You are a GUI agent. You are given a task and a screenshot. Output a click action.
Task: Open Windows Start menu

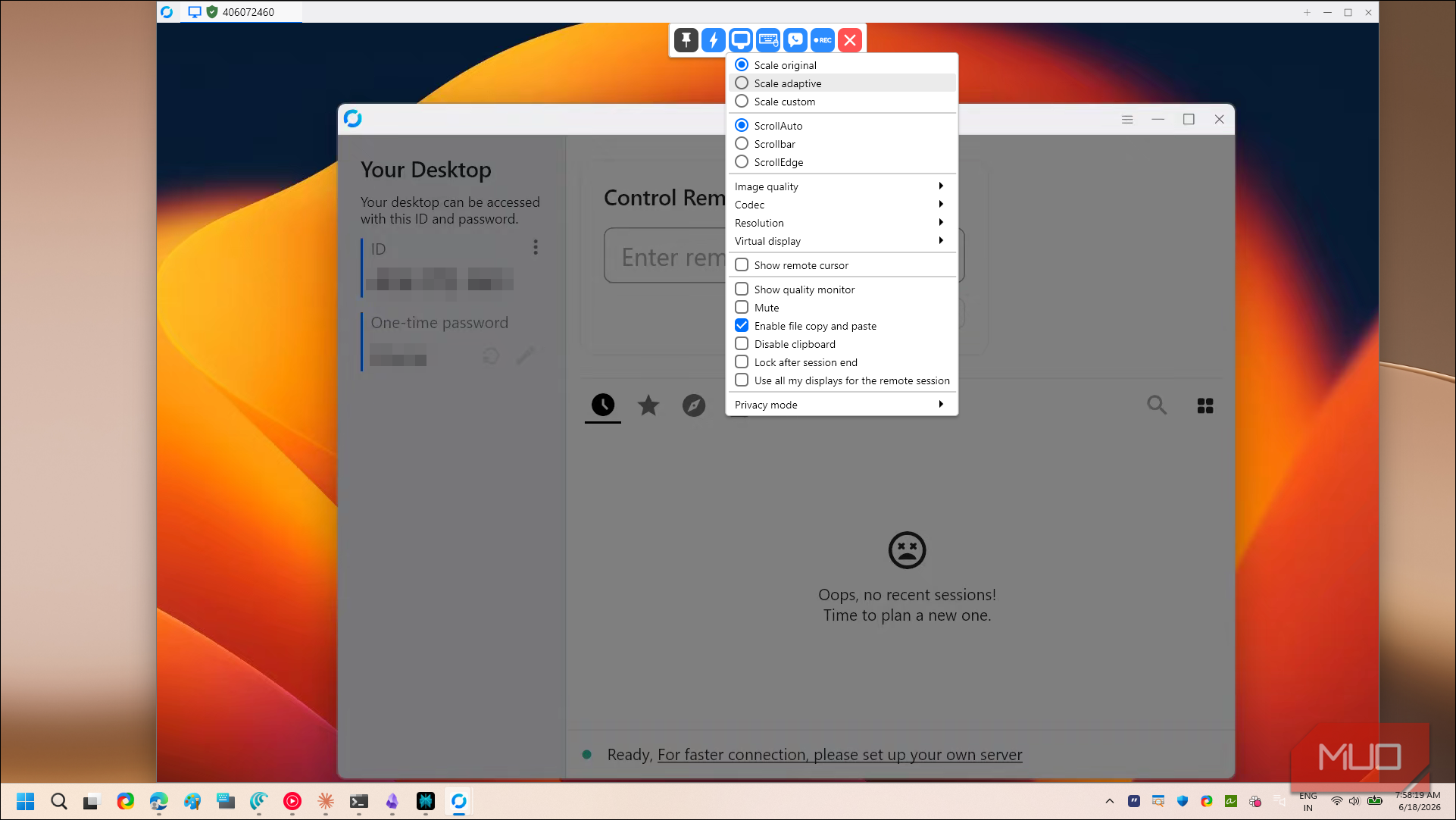tap(26, 801)
